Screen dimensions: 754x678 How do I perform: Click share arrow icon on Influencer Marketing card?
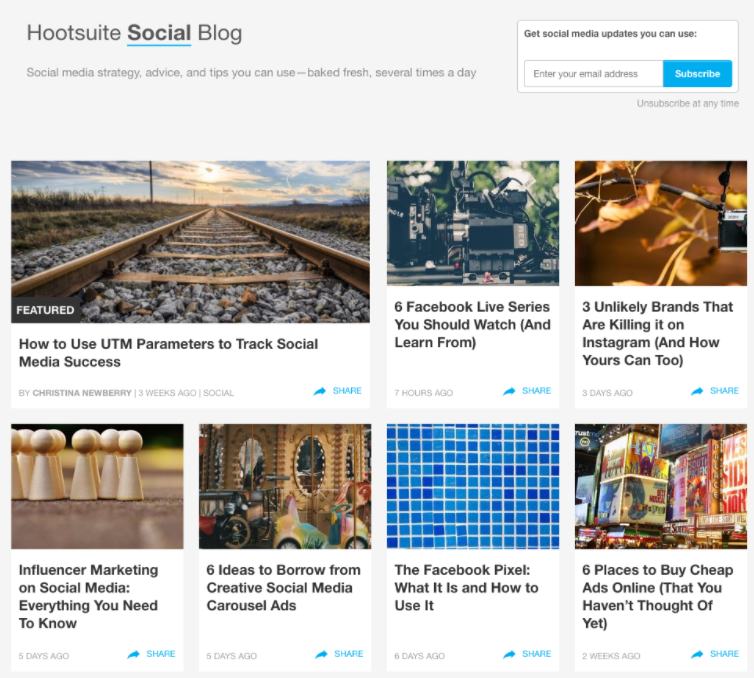[133, 654]
